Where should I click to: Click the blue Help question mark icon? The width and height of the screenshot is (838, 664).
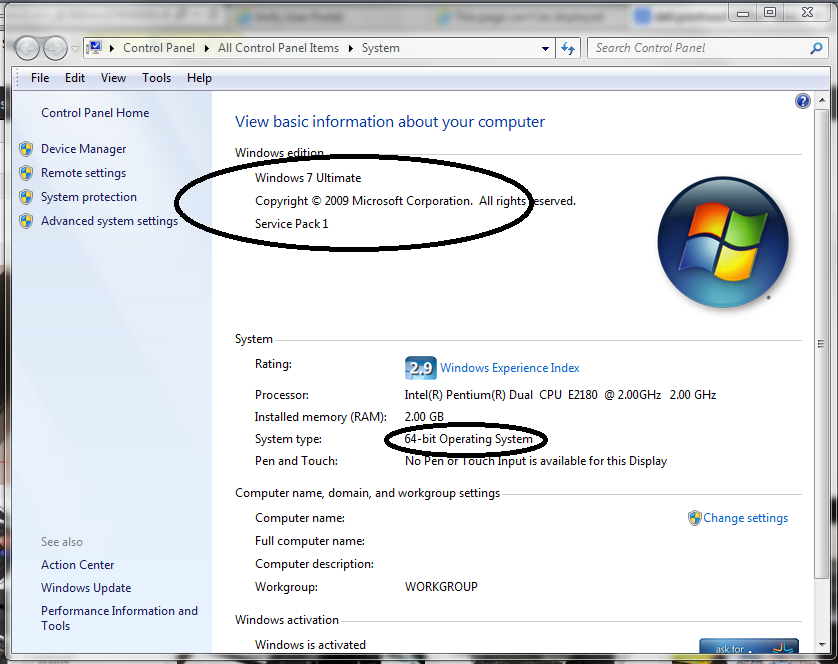click(802, 100)
